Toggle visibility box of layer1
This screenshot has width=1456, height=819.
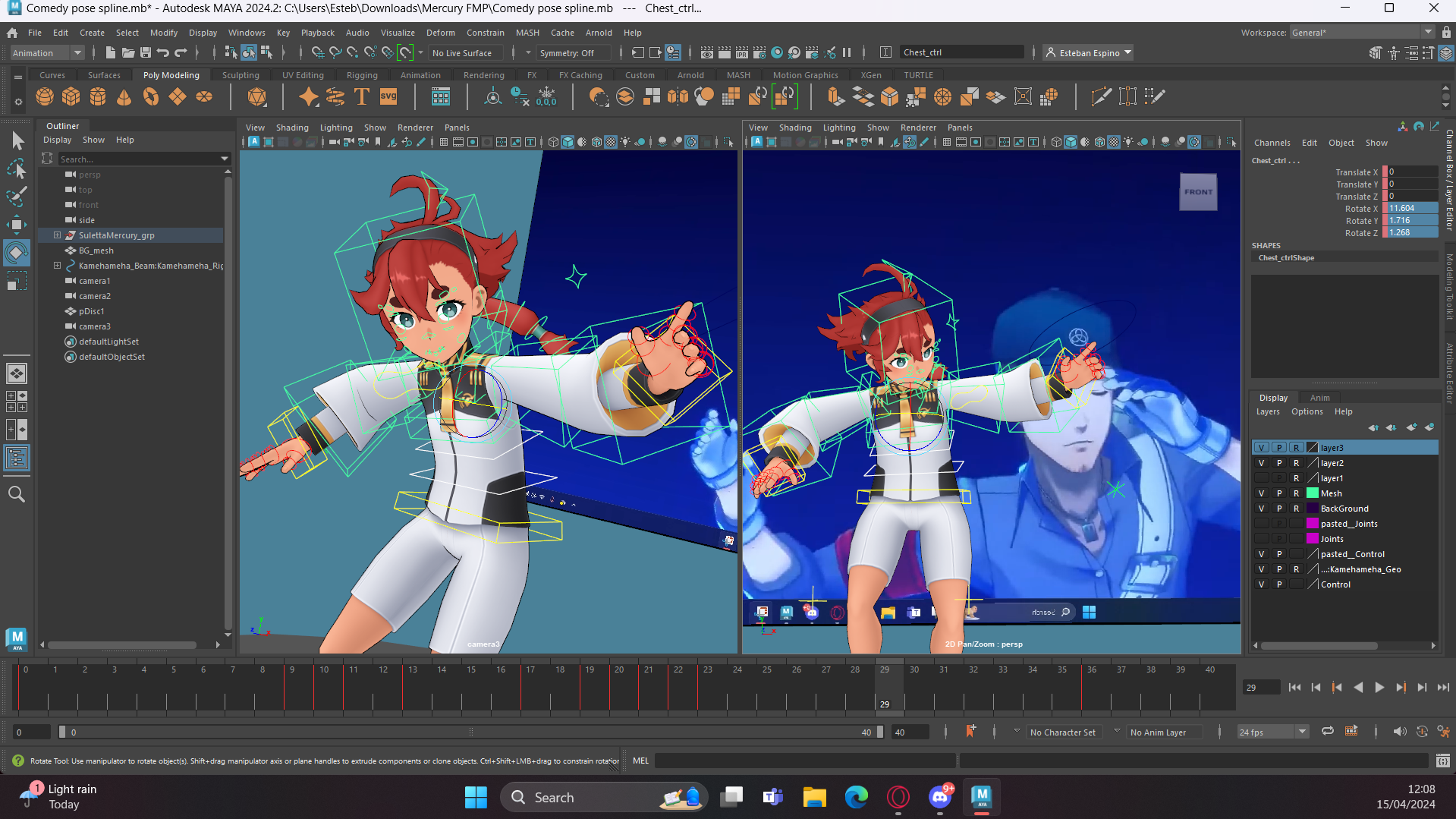(1261, 478)
